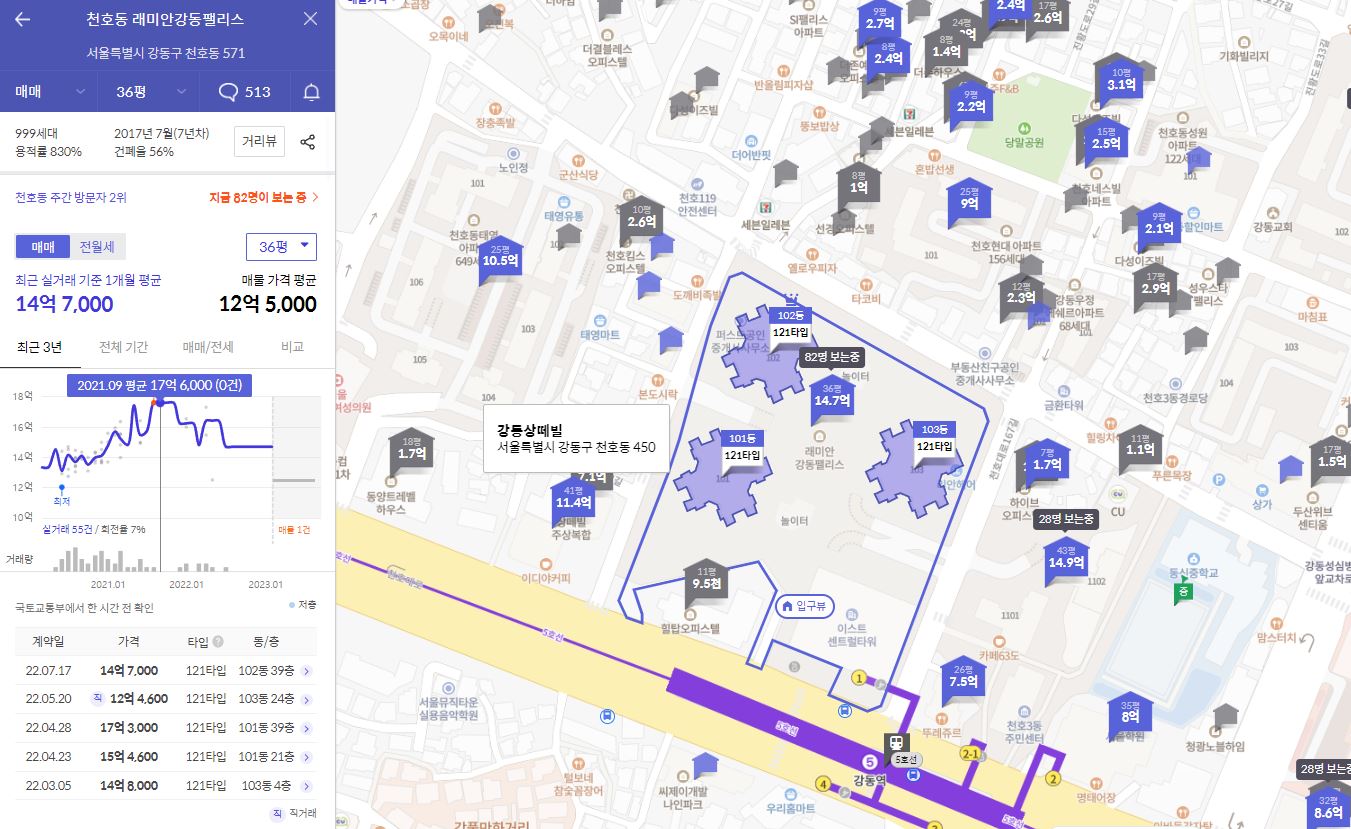Switch to 전월세 toggle
This screenshot has width=1351, height=829.
tap(98, 246)
